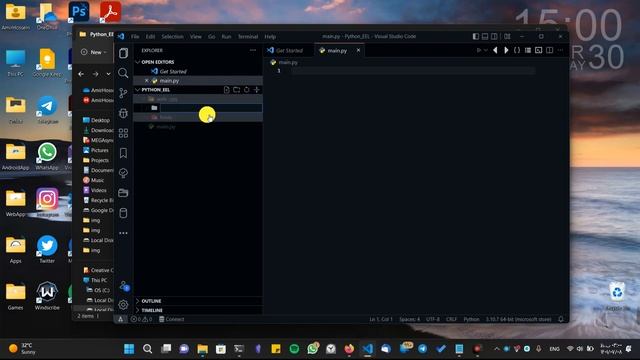The width and height of the screenshot is (640, 360).
Task: Open the run button dropdown arrow
Action: [x=486, y=50]
